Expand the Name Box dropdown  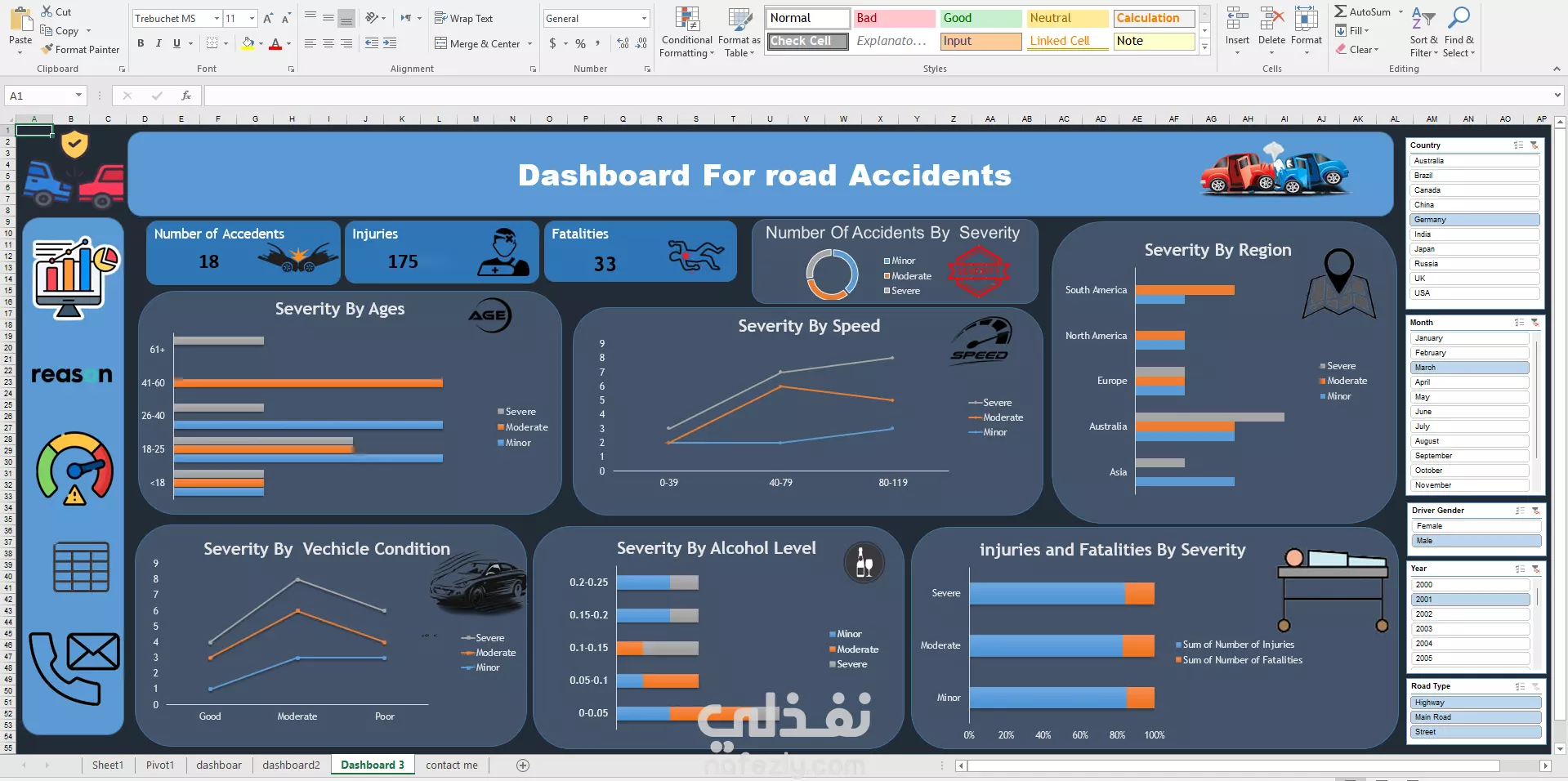(x=78, y=96)
